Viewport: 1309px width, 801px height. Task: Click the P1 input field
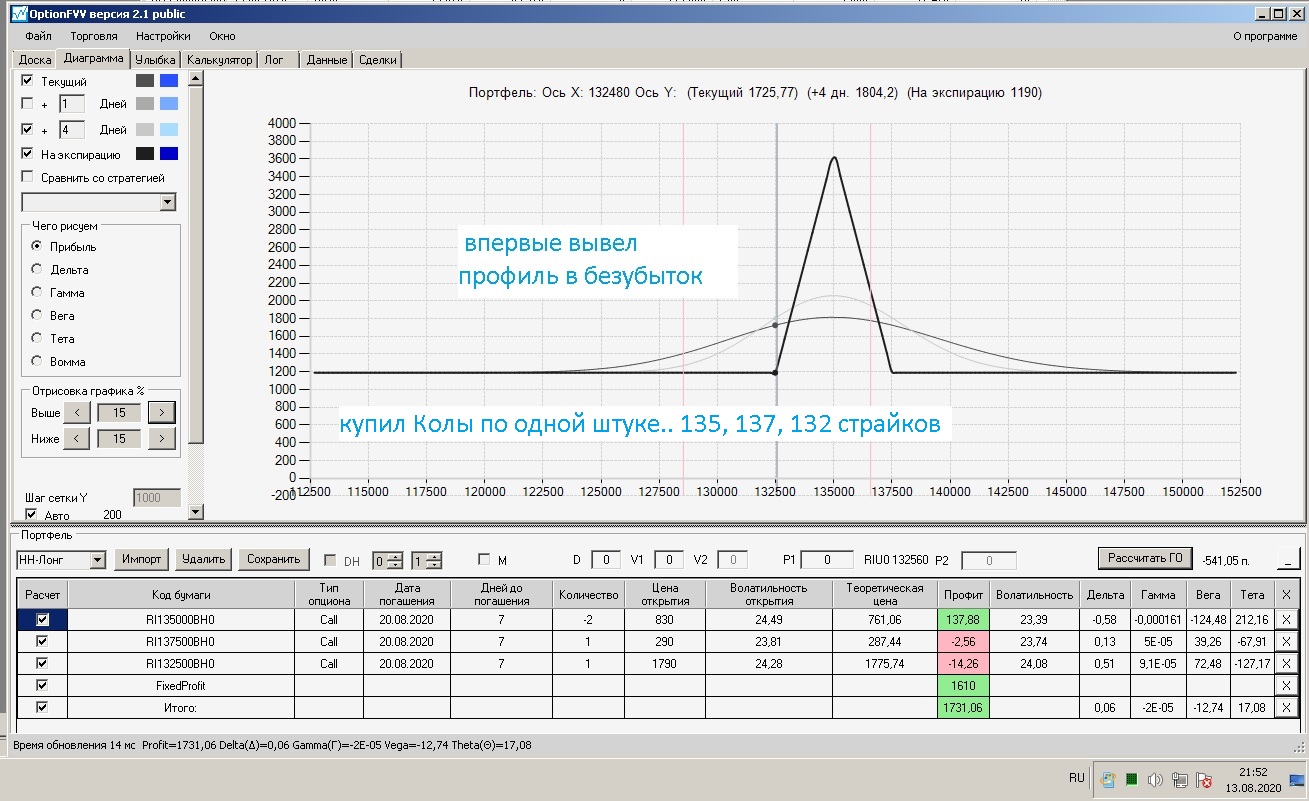(x=826, y=560)
